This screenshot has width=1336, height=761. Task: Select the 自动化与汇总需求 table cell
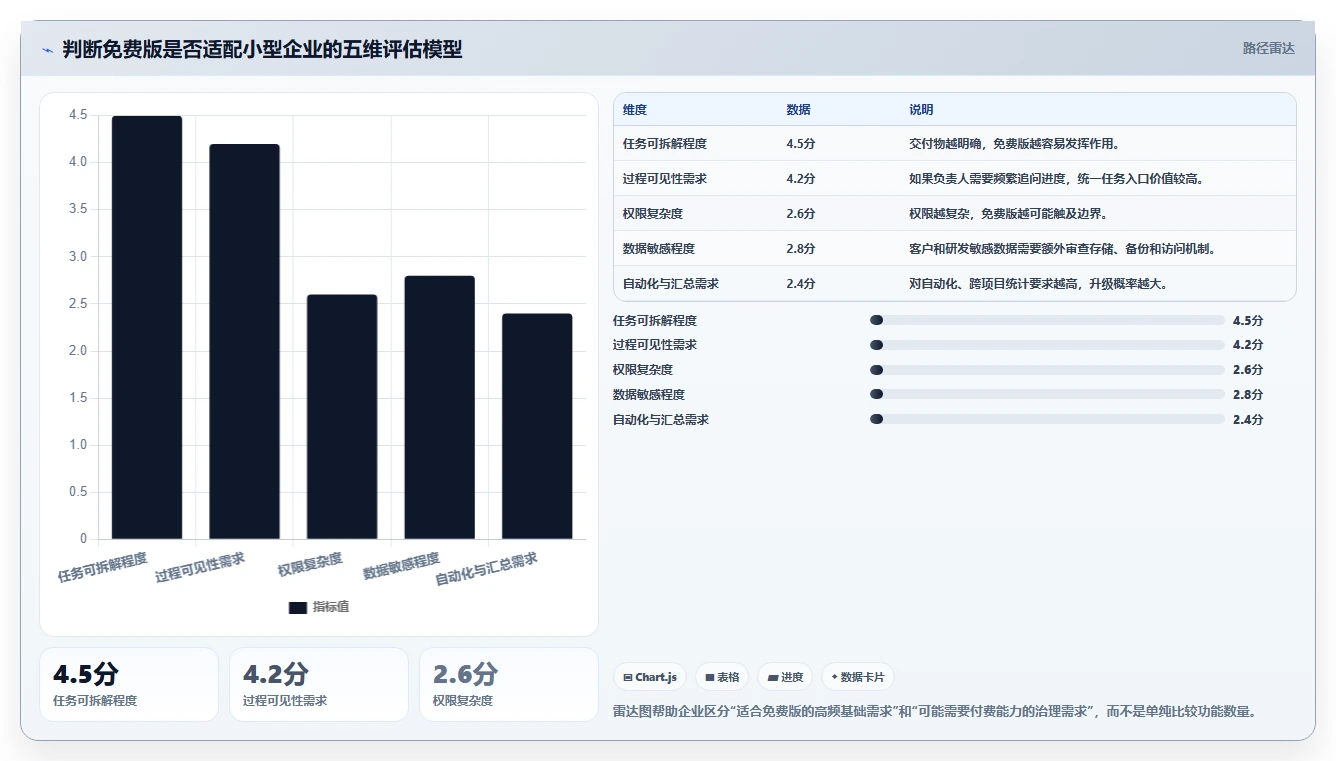tap(671, 284)
